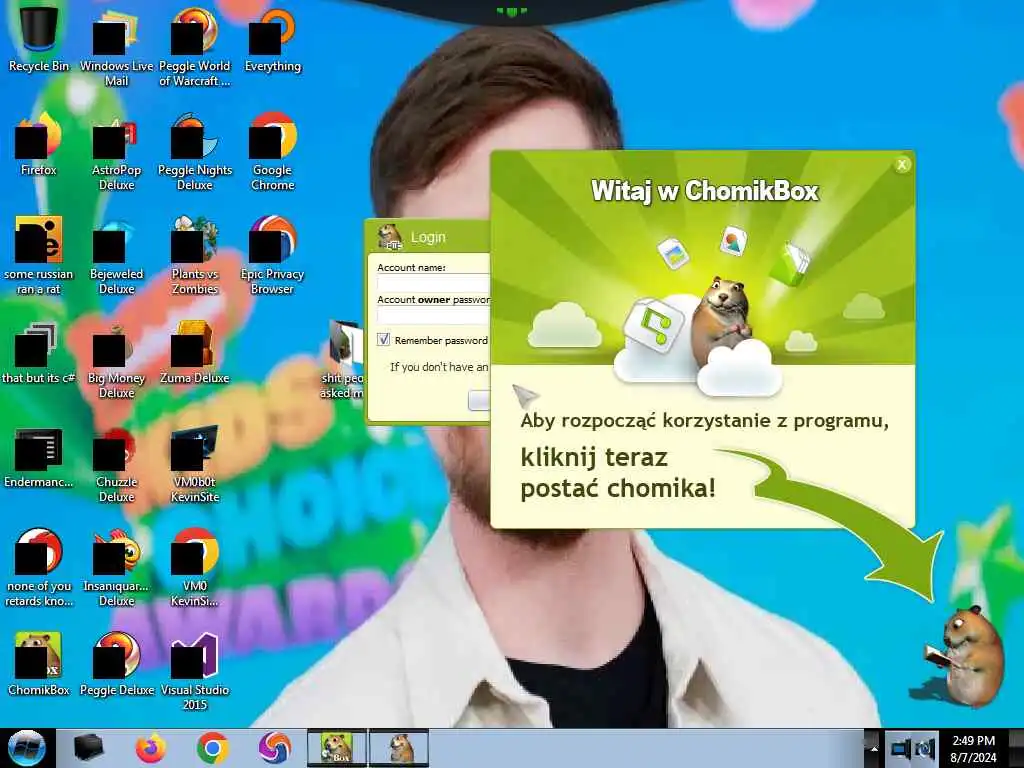Select Plants vs Zombies desktop icon
Viewport: 1024px width, 768px height.
pyautogui.click(x=195, y=255)
